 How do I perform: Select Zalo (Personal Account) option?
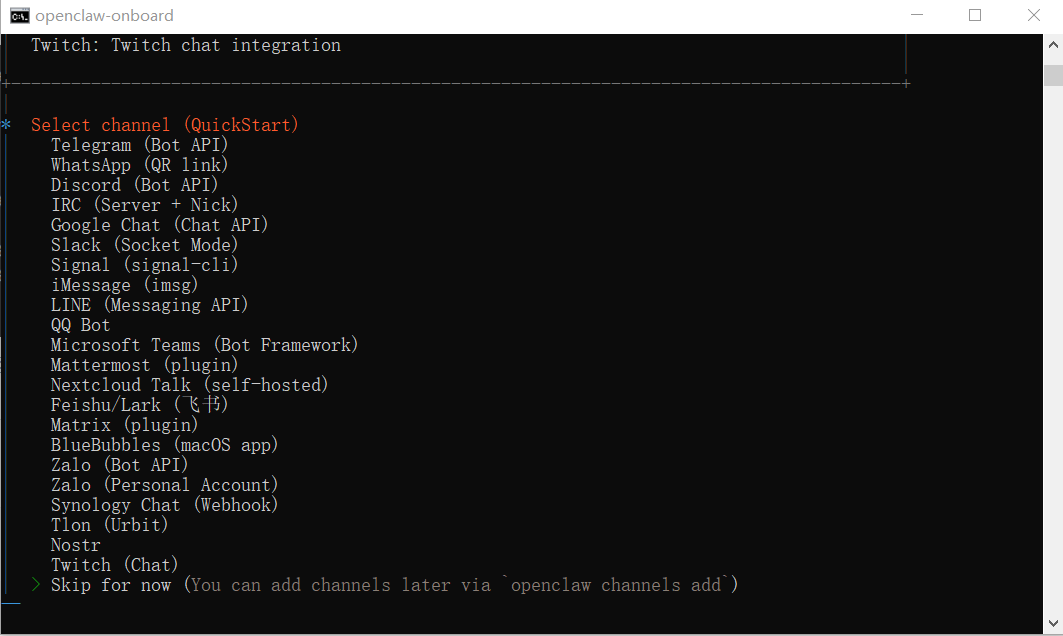tap(165, 485)
